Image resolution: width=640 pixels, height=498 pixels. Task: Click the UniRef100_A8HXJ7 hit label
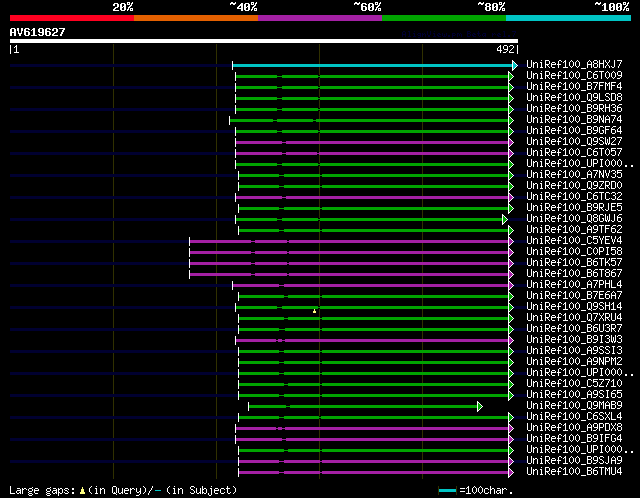[x=574, y=64]
